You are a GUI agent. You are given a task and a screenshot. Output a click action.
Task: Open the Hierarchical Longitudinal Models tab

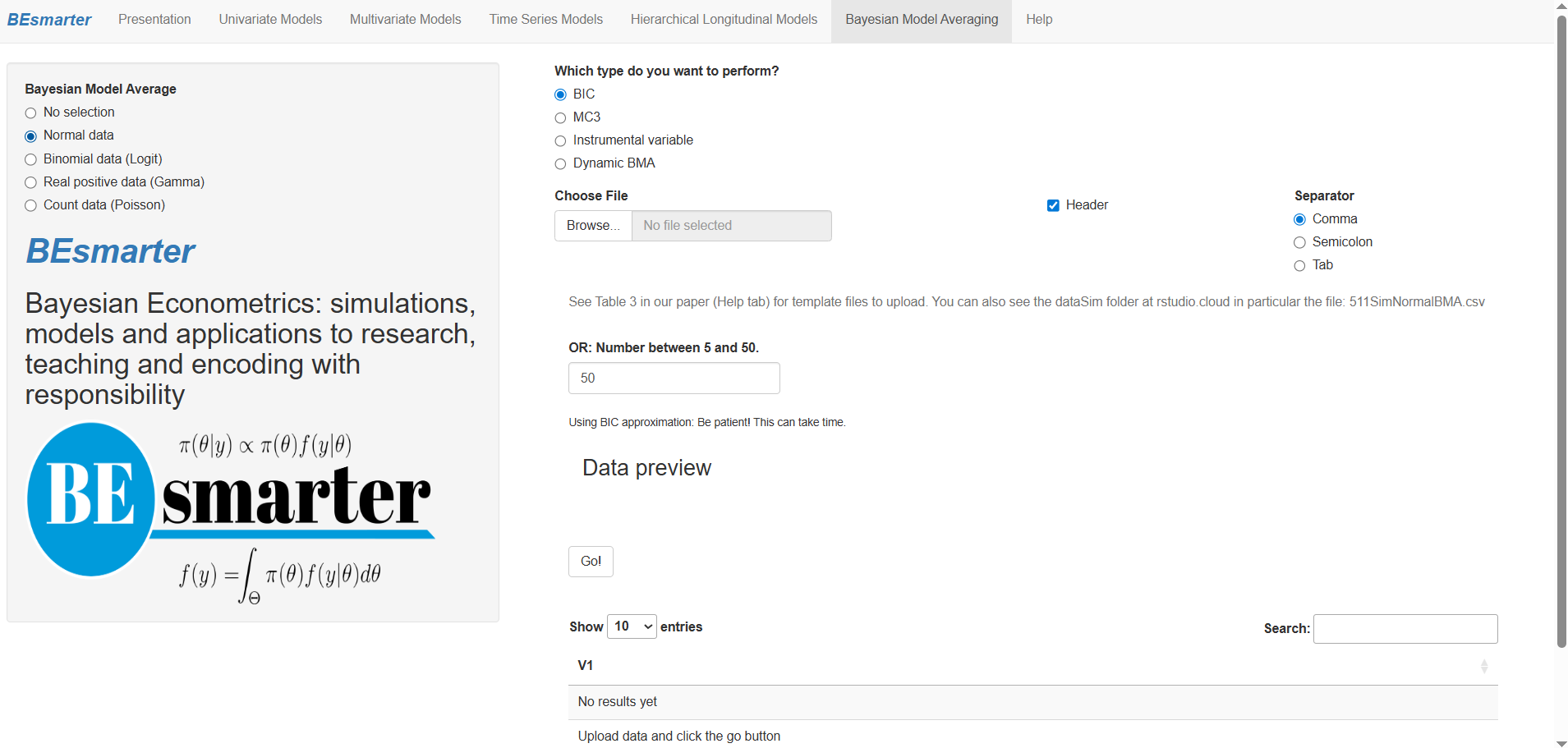[724, 20]
